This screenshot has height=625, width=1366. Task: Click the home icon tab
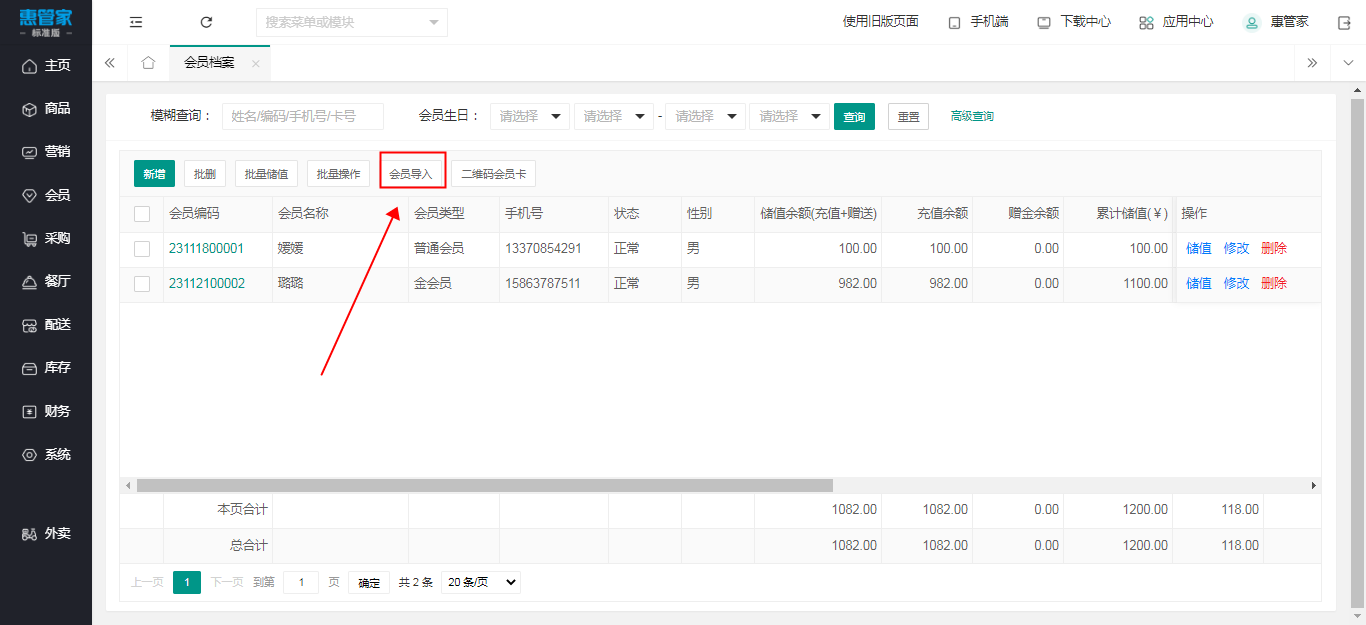[x=148, y=63]
